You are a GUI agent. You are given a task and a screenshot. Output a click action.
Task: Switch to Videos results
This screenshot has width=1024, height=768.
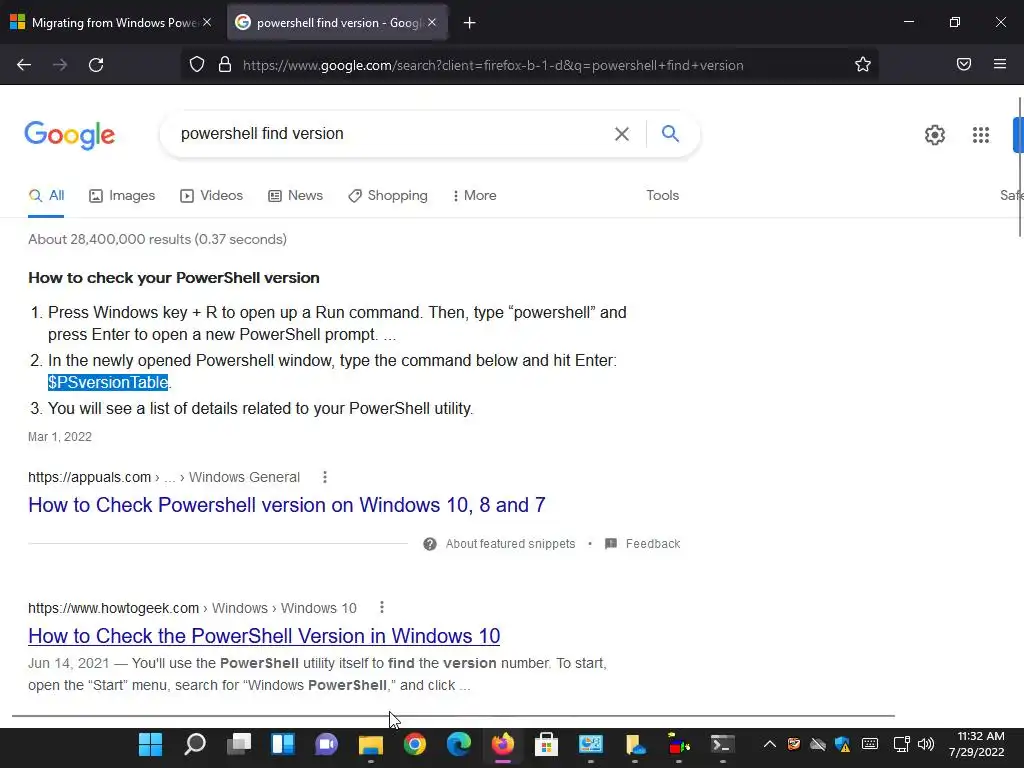click(212, 195)
